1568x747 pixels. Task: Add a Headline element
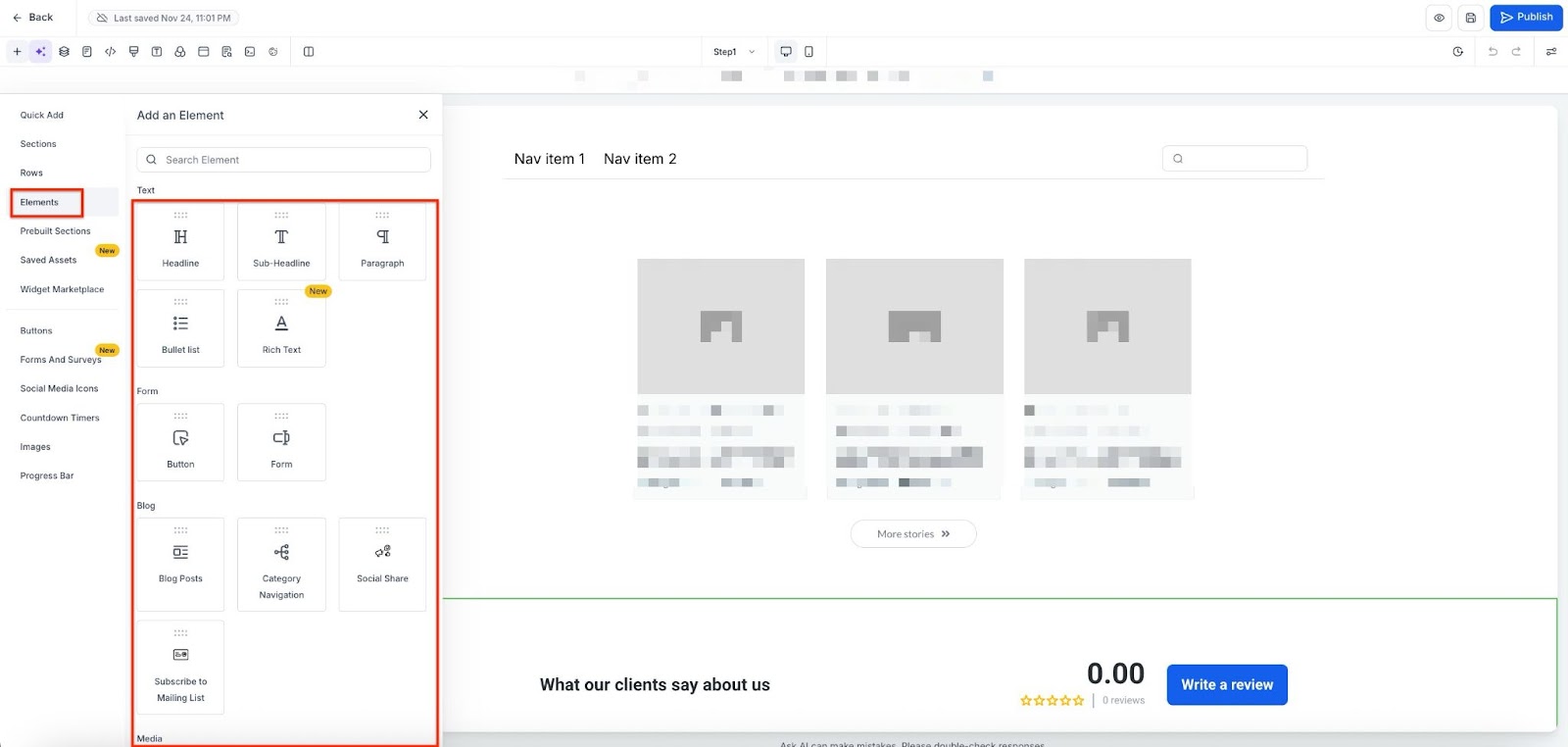coord(180,241)
